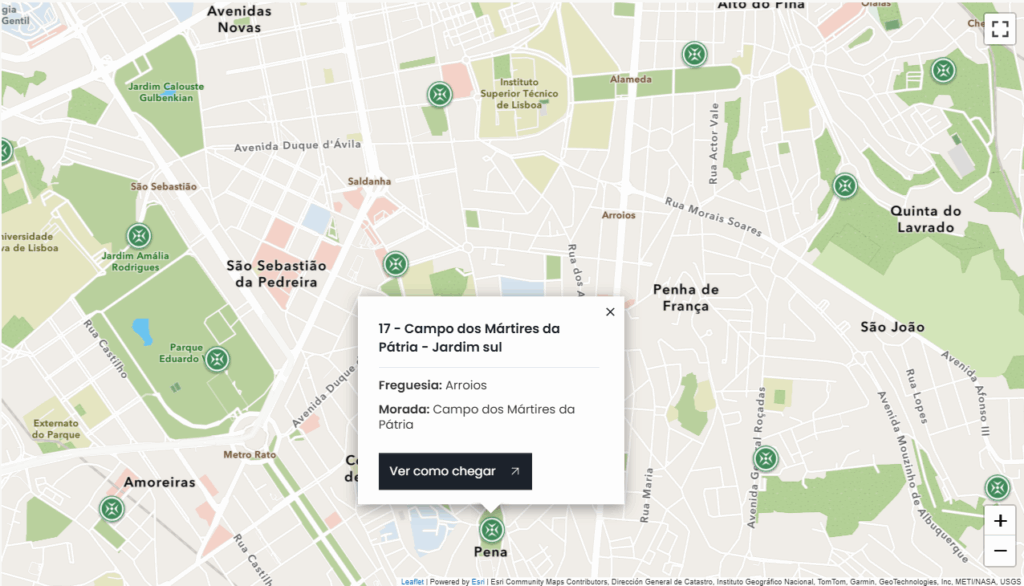1024x586 pixels.
Task: Zoom in on the map
Action: coord(1000,521)
